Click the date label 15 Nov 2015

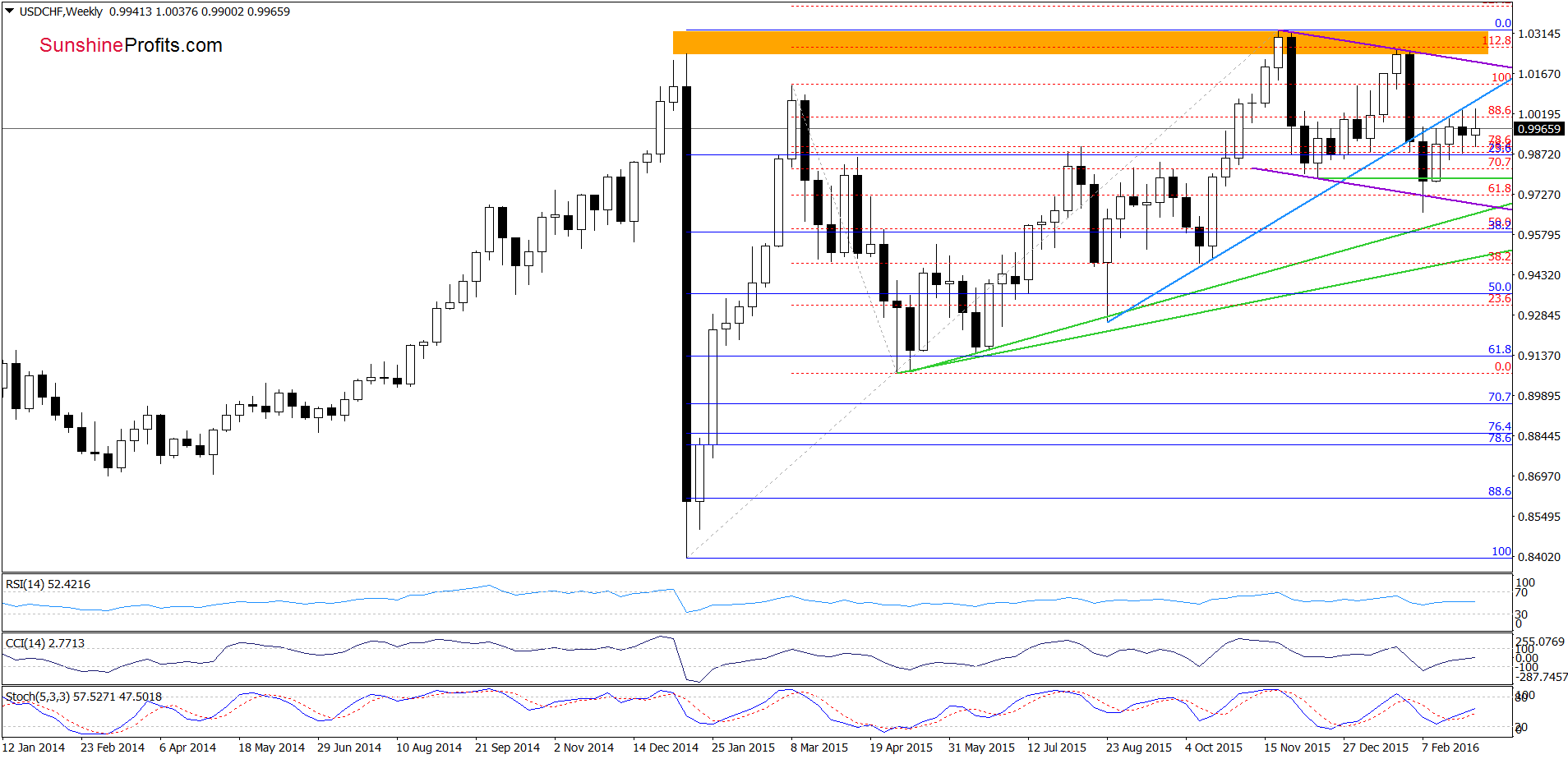point(1297,747)
